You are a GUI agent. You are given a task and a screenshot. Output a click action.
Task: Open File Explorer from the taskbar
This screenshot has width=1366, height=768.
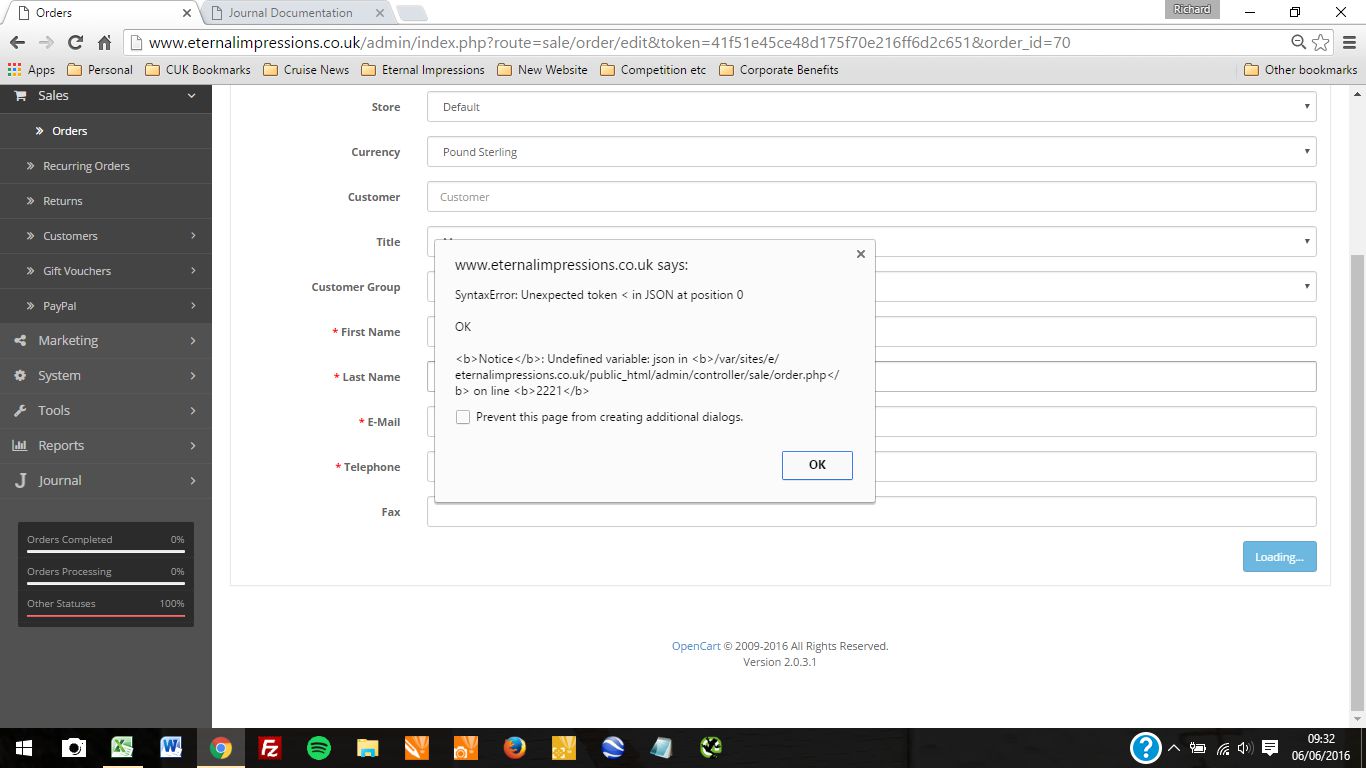[x=367, y=747]
